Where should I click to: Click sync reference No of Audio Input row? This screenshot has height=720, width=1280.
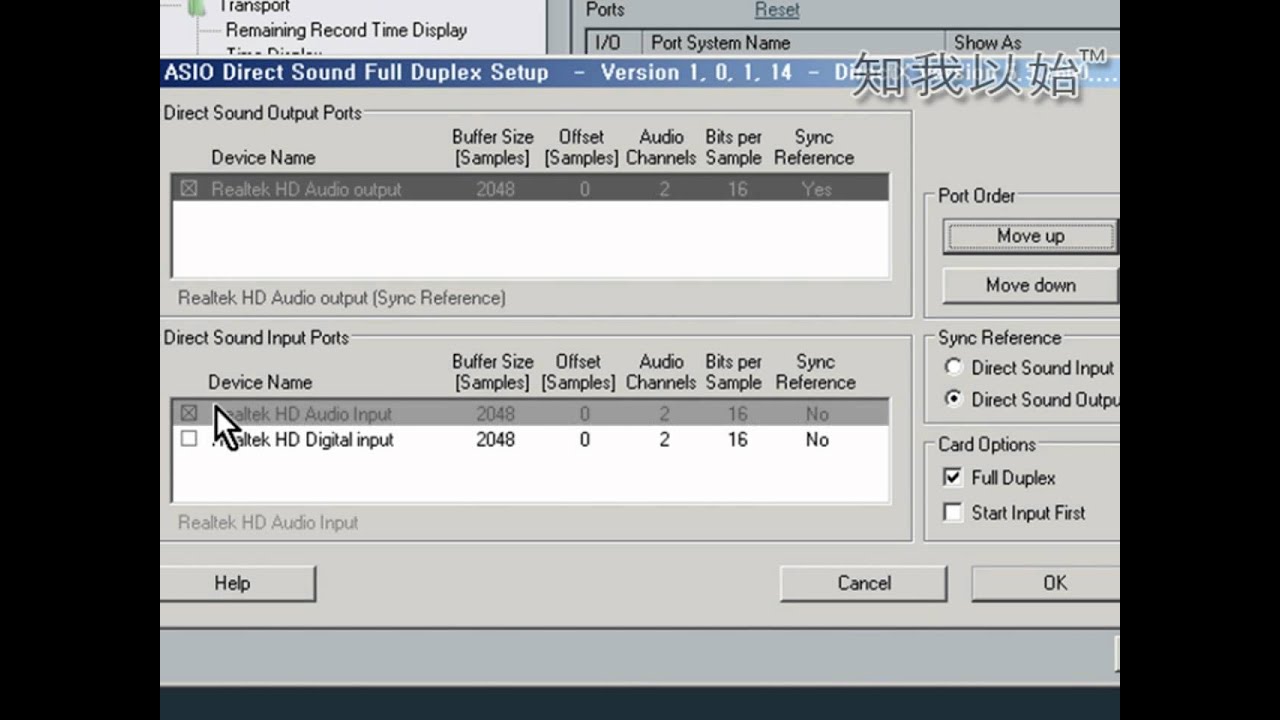pyautogui.click(x=817, y=414)
